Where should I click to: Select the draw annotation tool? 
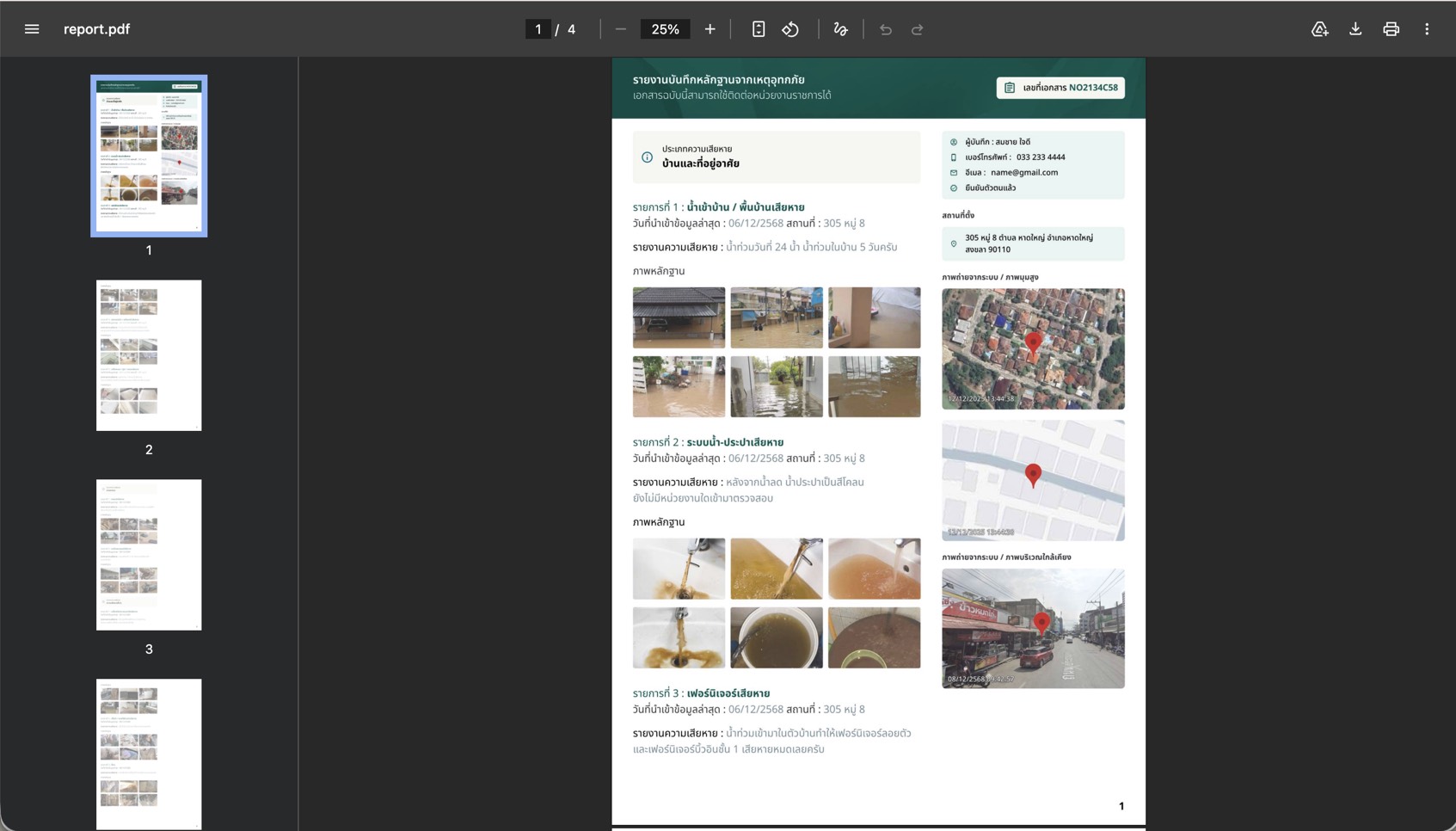click(840, 29)
